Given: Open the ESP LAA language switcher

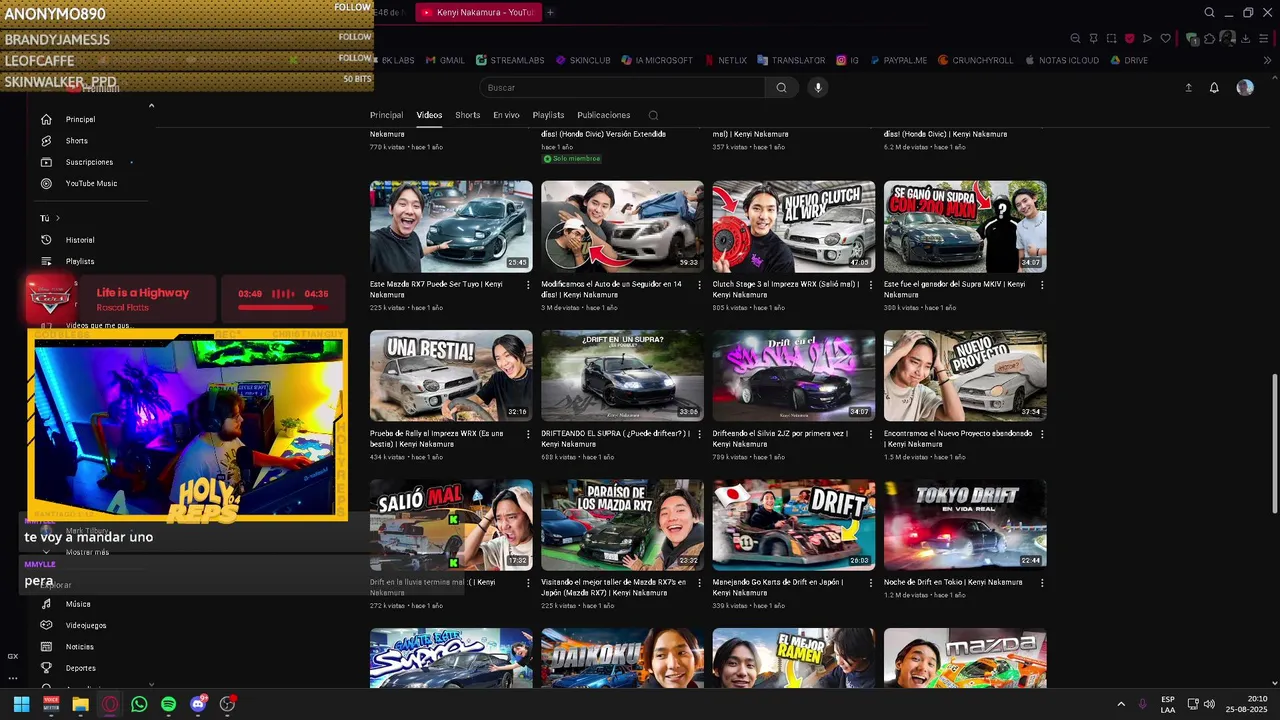Looking at the screenshot, I should click(x=1168, y=704).
